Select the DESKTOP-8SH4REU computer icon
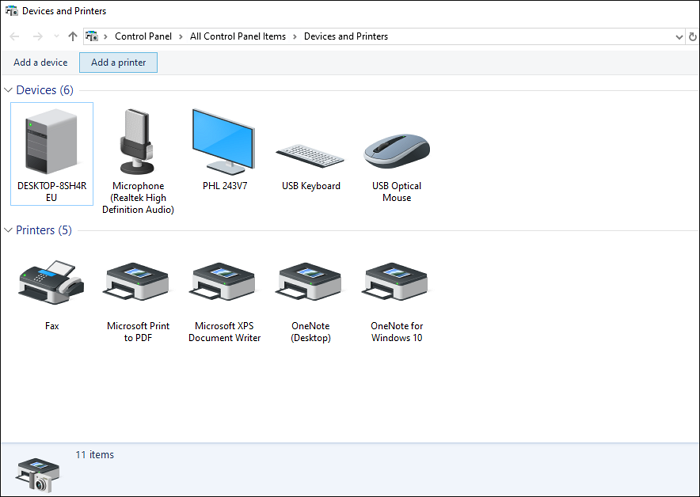The image size is (700, 497). [x=51, y=142]
